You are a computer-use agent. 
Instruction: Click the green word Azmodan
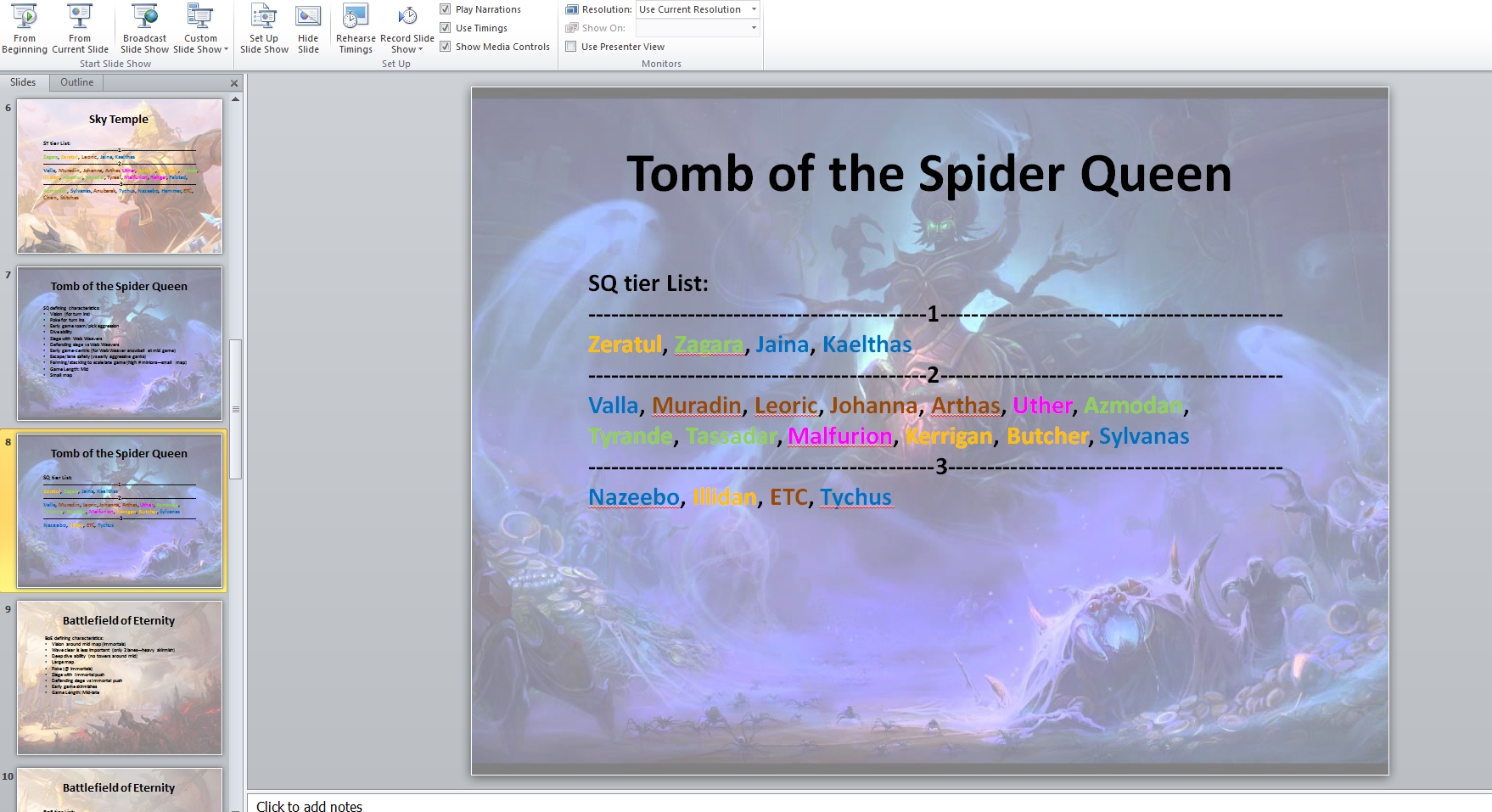[1133, 406]
